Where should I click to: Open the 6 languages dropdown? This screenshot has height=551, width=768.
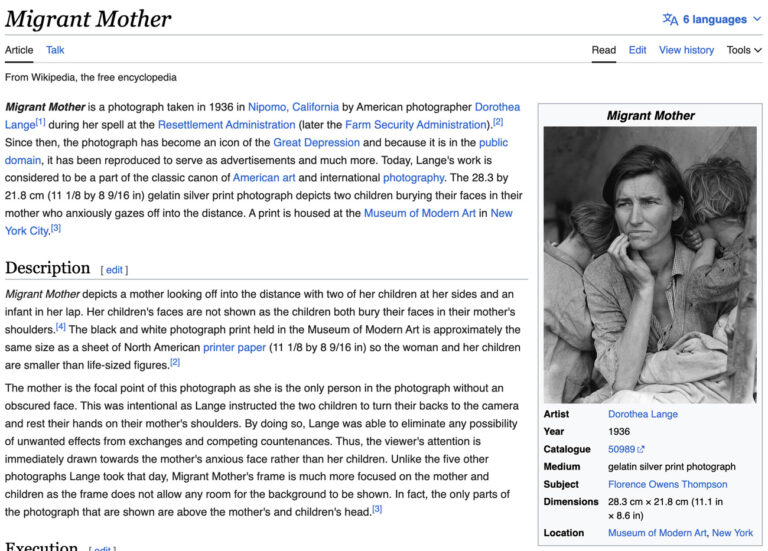(x=712, y=19)
